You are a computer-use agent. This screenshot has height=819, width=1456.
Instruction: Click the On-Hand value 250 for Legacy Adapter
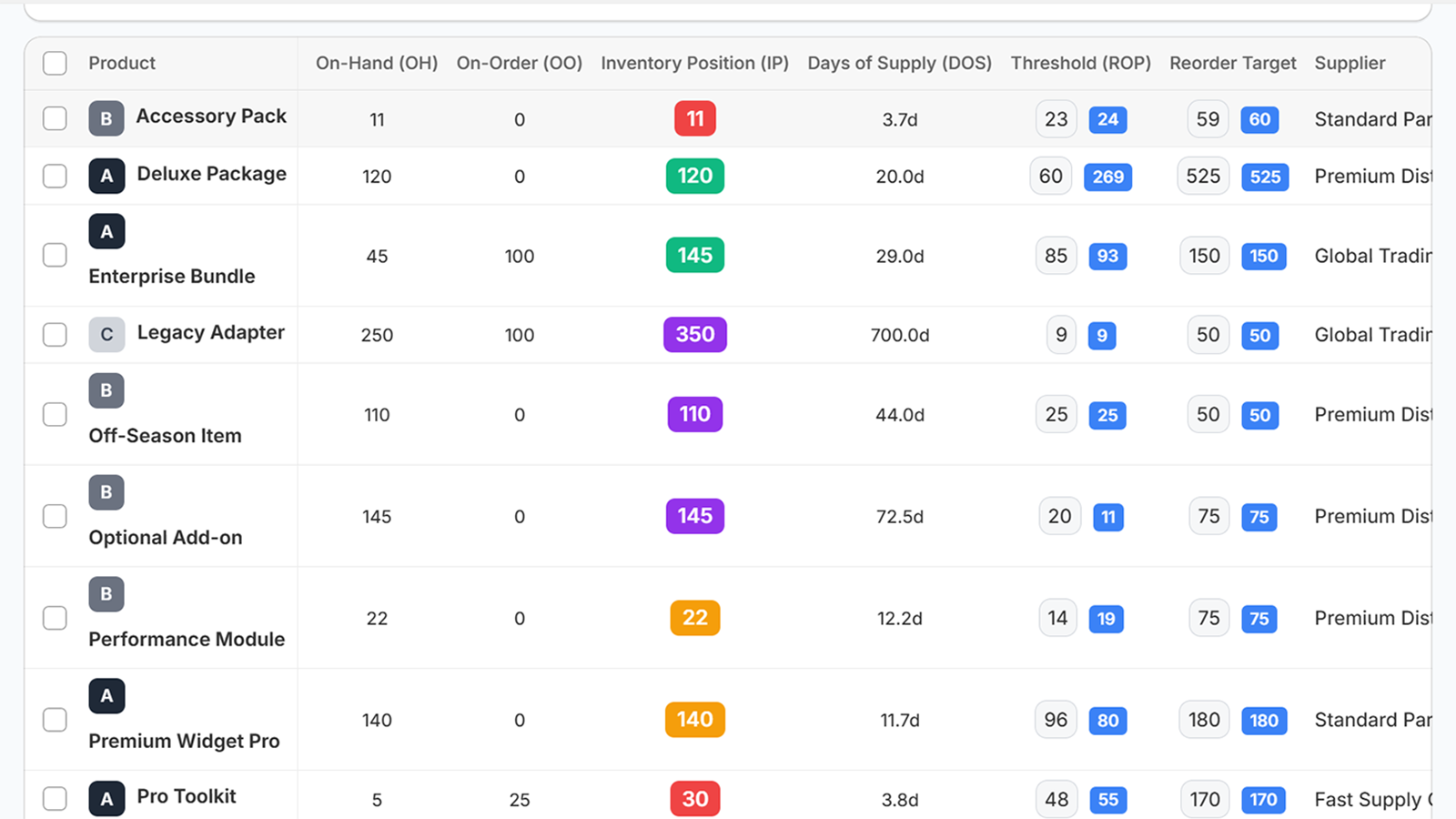377,334
